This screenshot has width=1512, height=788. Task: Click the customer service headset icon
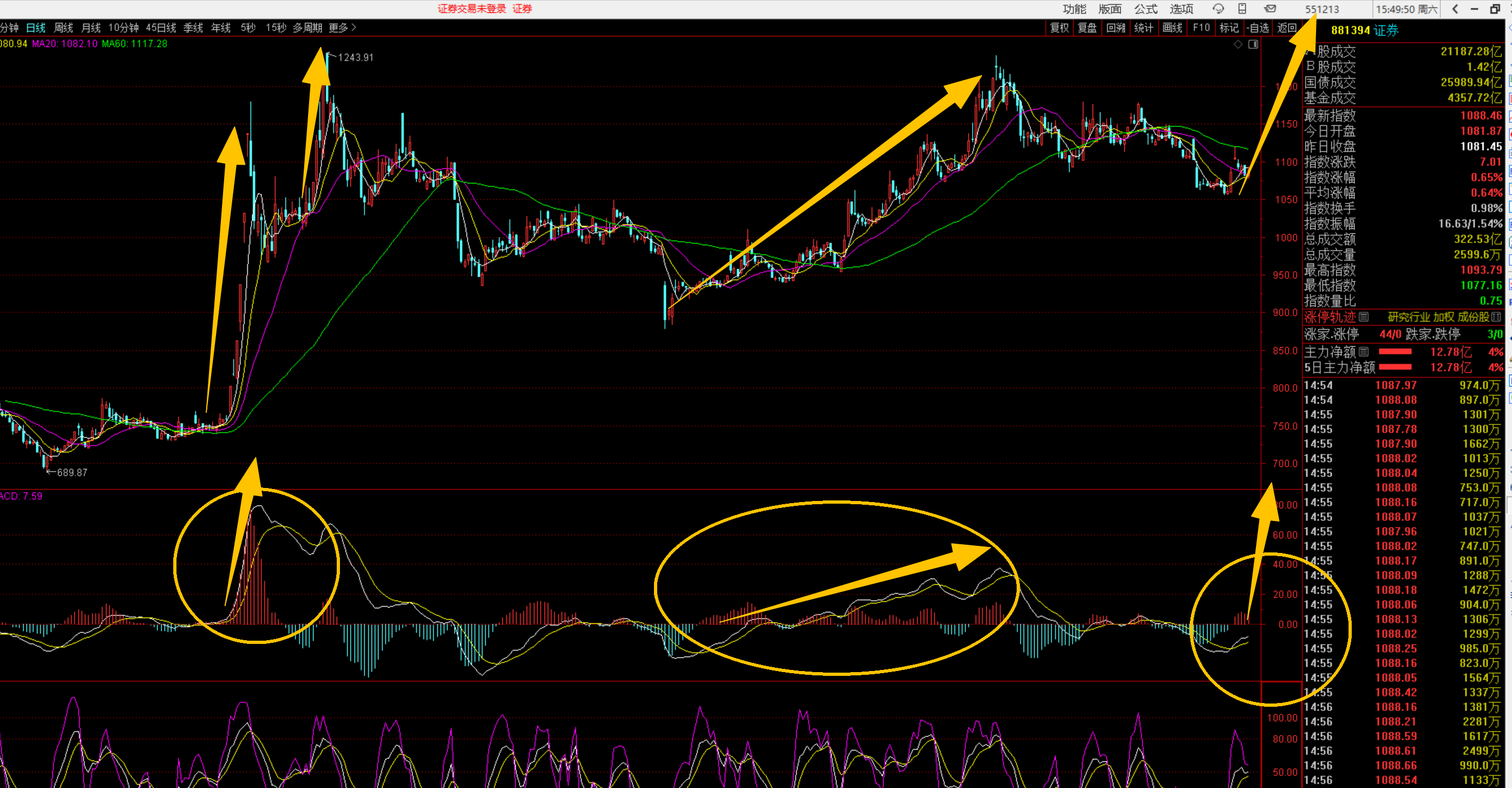click(1218, 9)
